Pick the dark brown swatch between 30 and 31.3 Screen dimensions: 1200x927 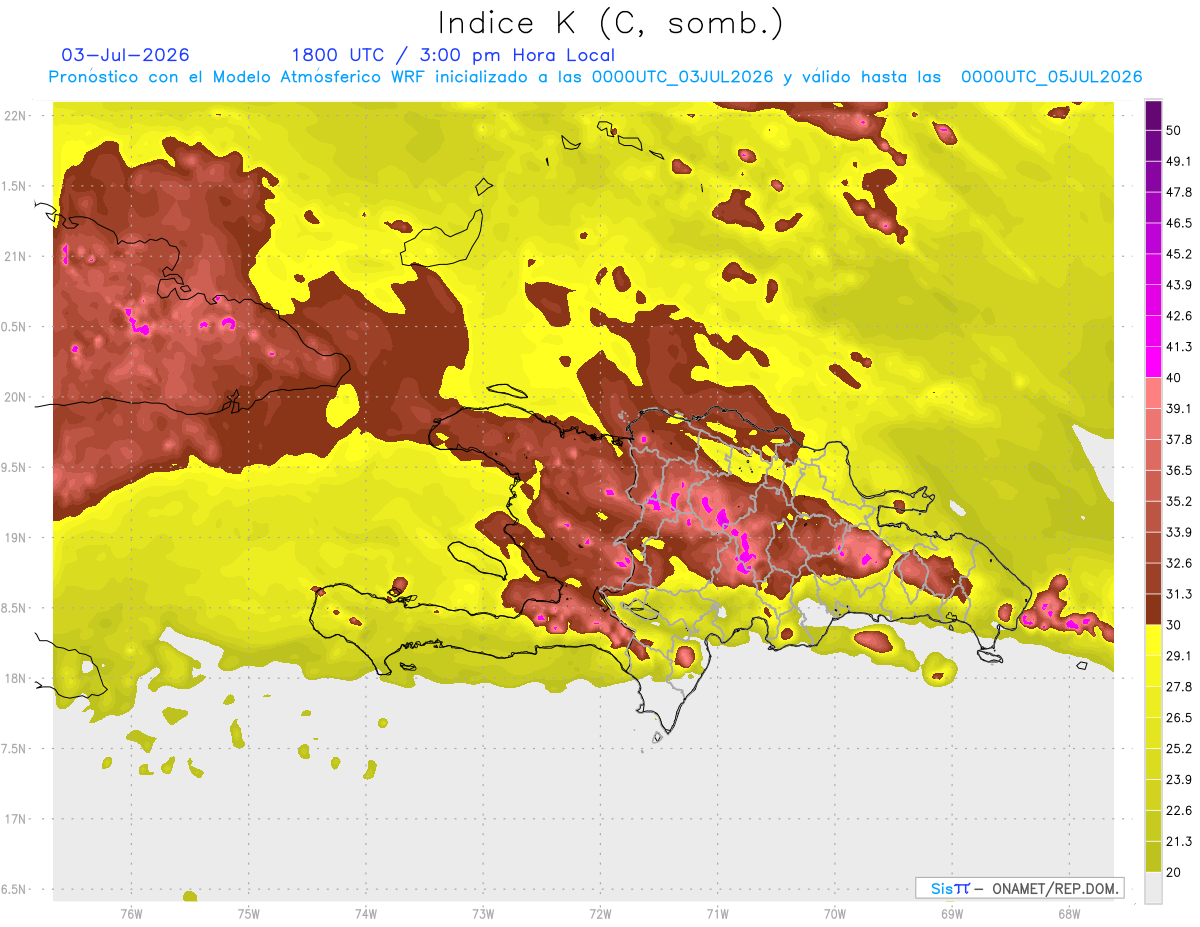(1153, 609)
